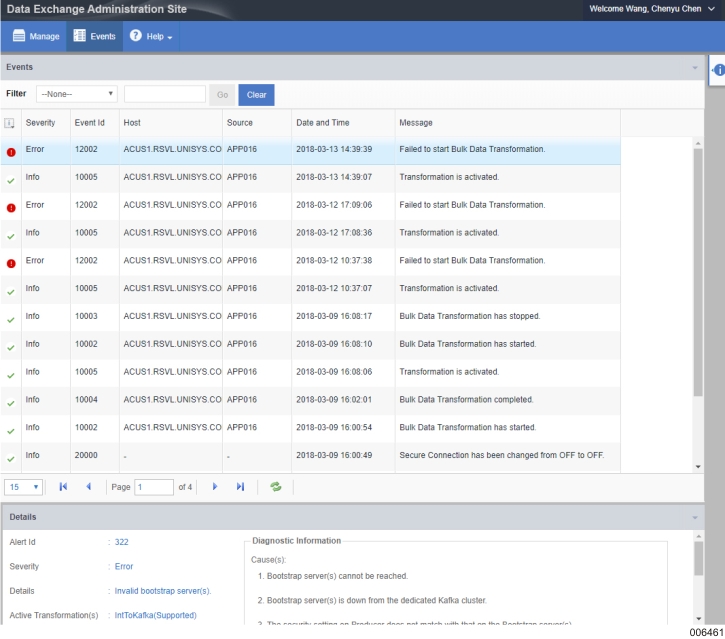Collapse the Events panel
This screenshot has width=725, height=639.
(x=694, y=68)
